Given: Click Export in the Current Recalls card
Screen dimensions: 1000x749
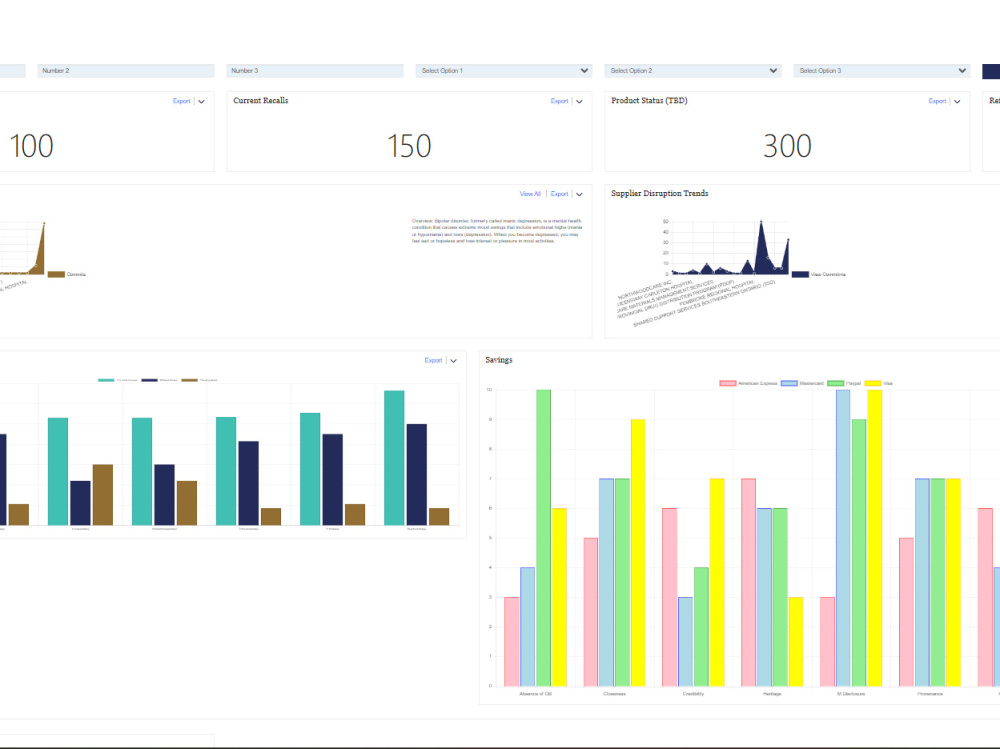Looking at the screenshot, I should pos(559,101).
